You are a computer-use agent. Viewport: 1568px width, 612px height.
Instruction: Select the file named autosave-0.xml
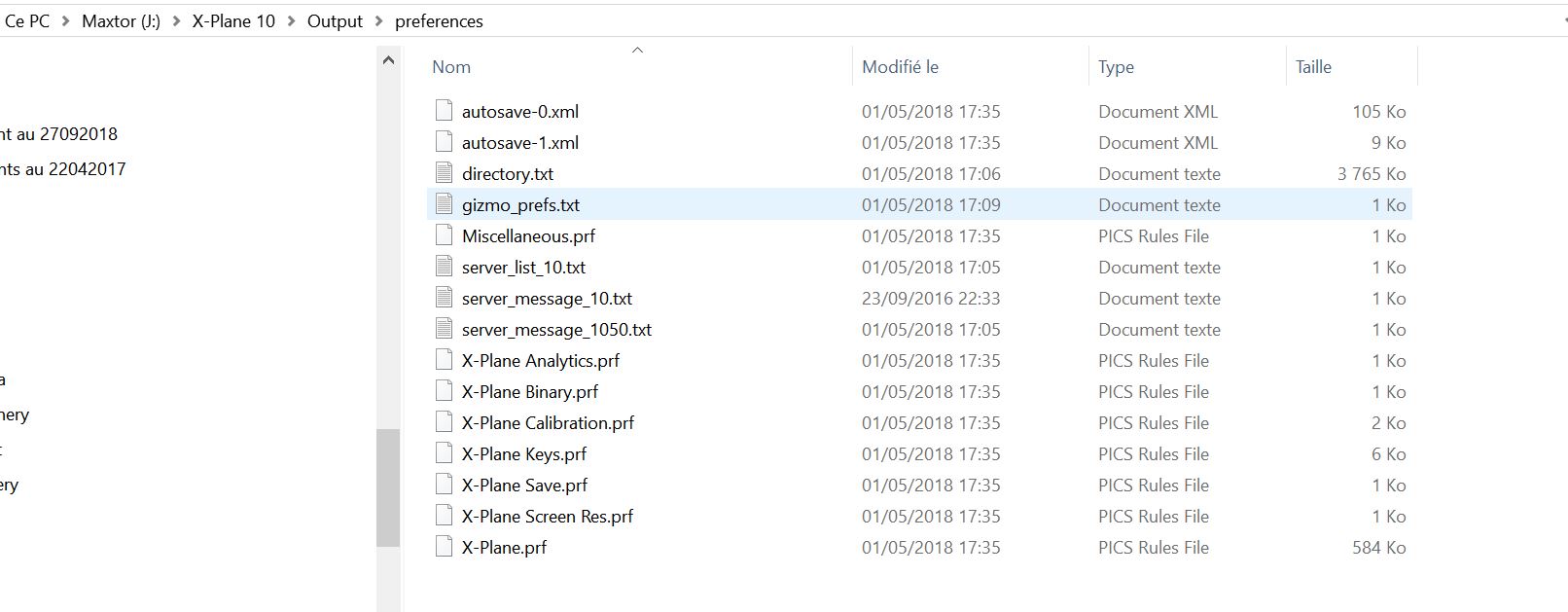[x=520, y=112]
